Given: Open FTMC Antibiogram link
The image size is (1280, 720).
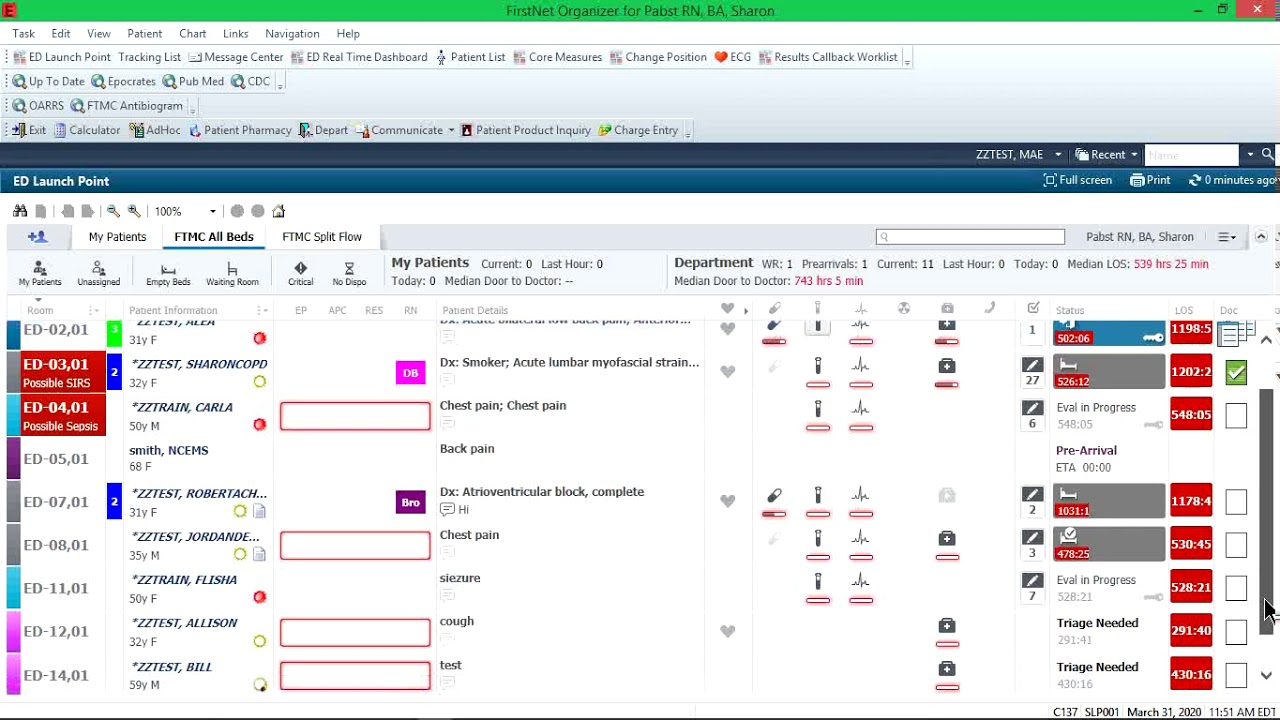Looking at the screenshot, I should (127, 105).
